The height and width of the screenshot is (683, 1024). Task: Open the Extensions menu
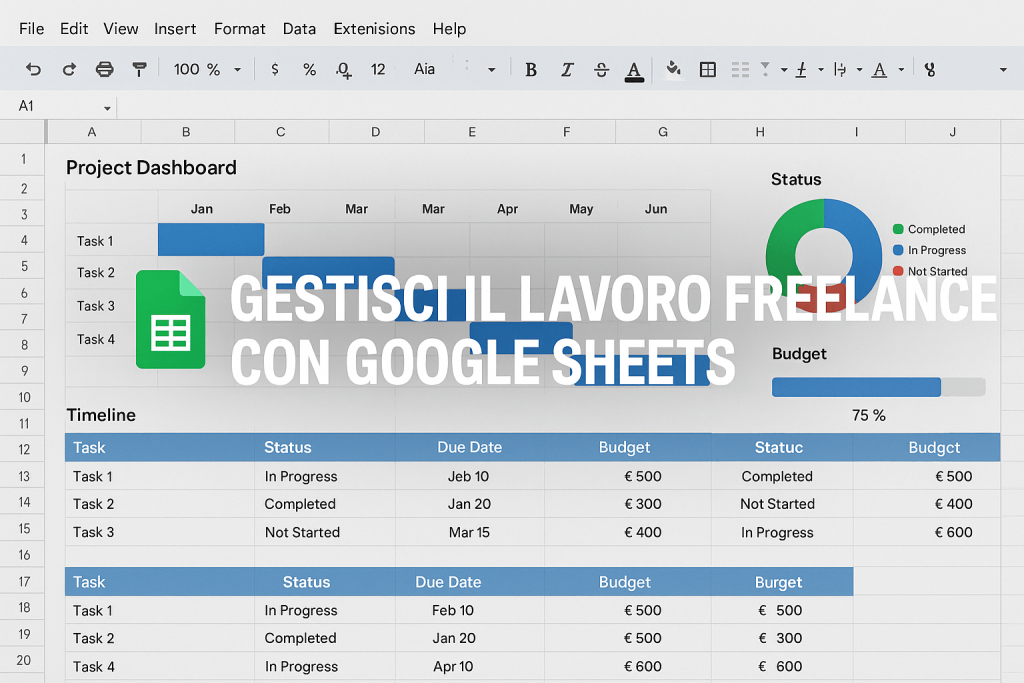[x=374, y=29]
